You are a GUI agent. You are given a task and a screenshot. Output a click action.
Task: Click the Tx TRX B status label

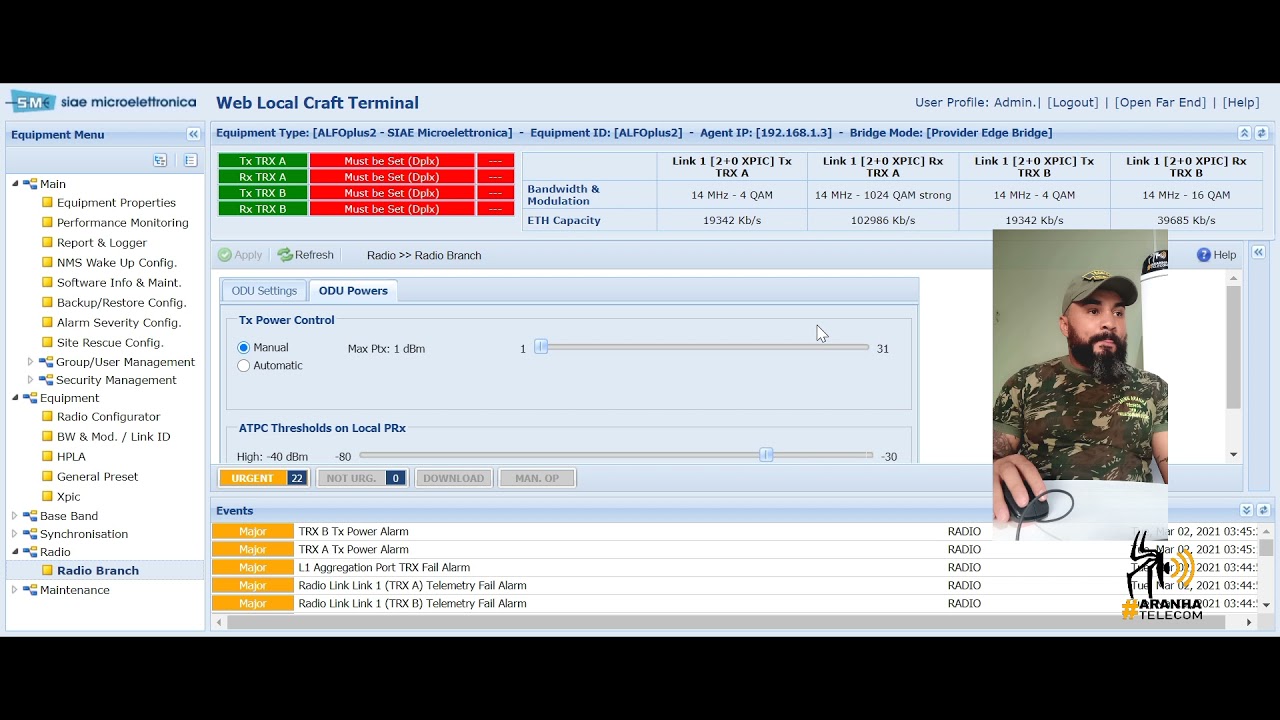(x=263, y=193)
